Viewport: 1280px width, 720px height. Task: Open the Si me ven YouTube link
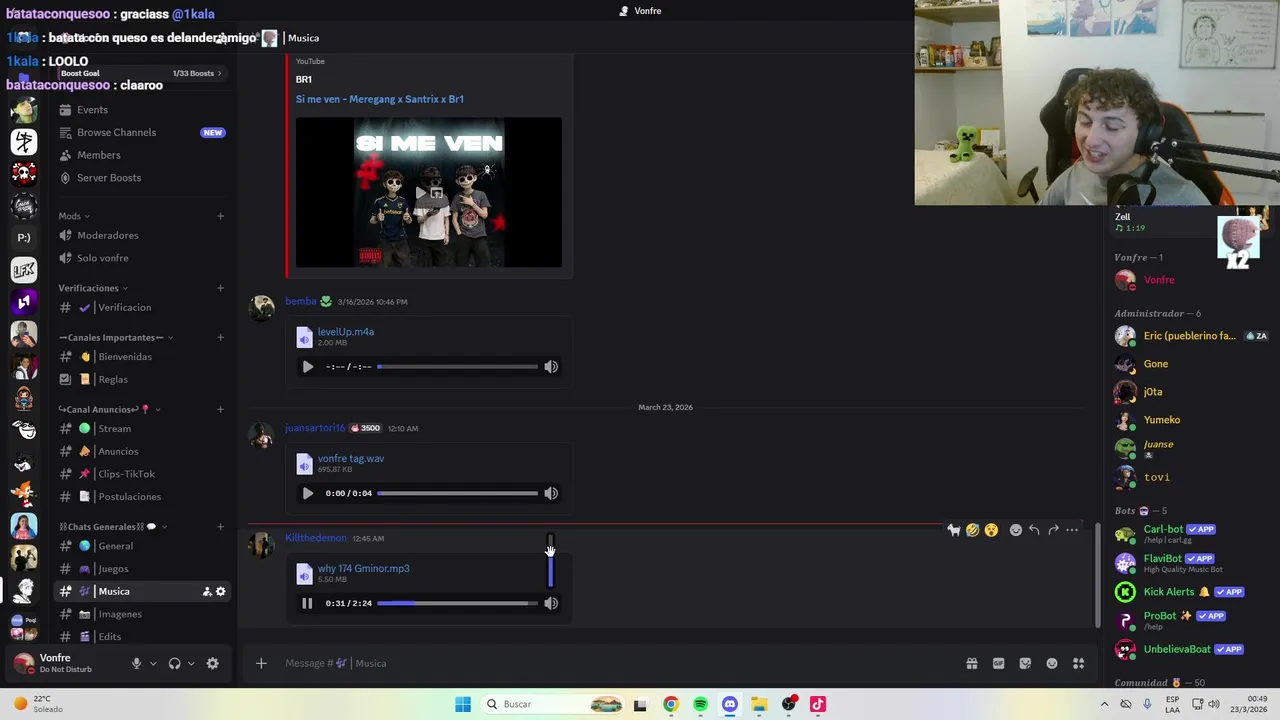pyautogui.click(x=379, y=99)
